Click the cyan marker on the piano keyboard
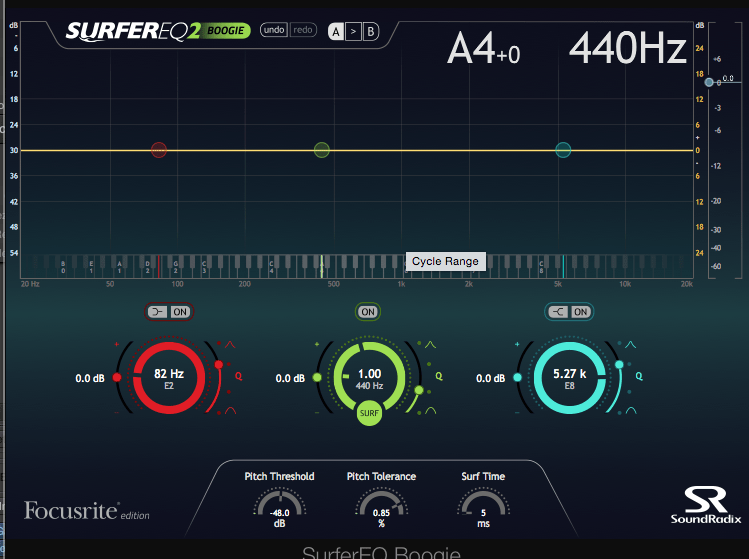Image resolution: width=749 pixels, height=559 pixels. [x=563, y=267]
